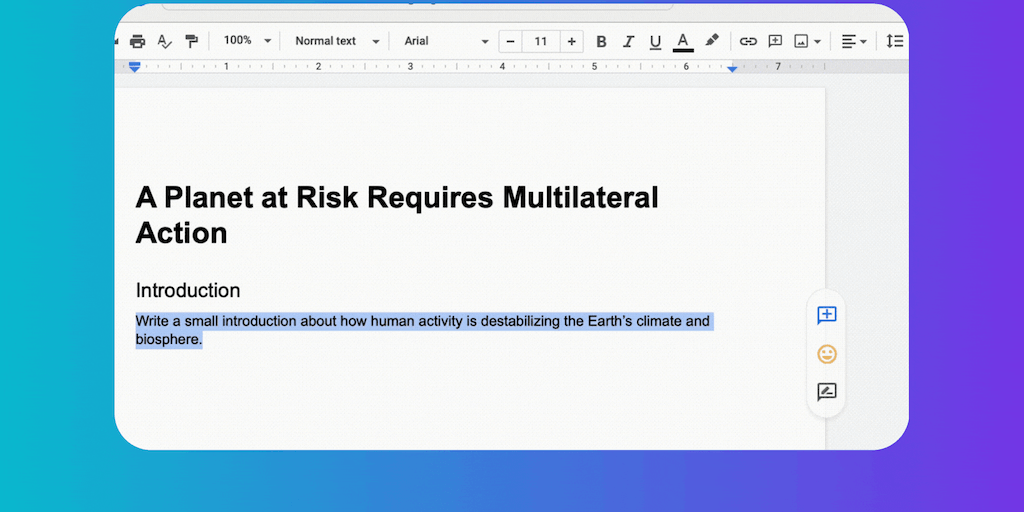Toggle italic formatting
Image resolution: width=1024 pixels, height=512 pixels.
[628, 41]
